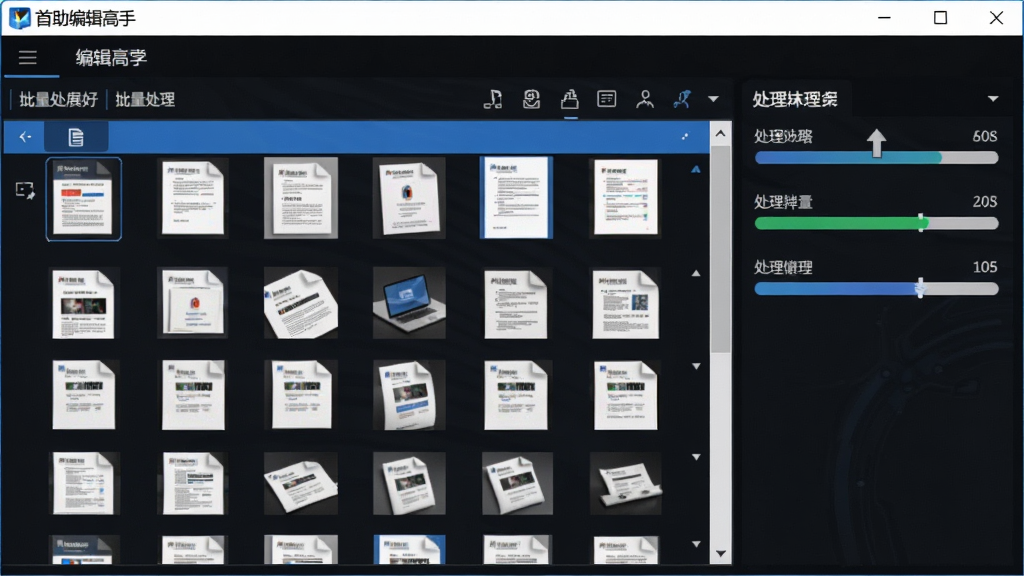Click scrollbar up arrow

pos(720,134)
